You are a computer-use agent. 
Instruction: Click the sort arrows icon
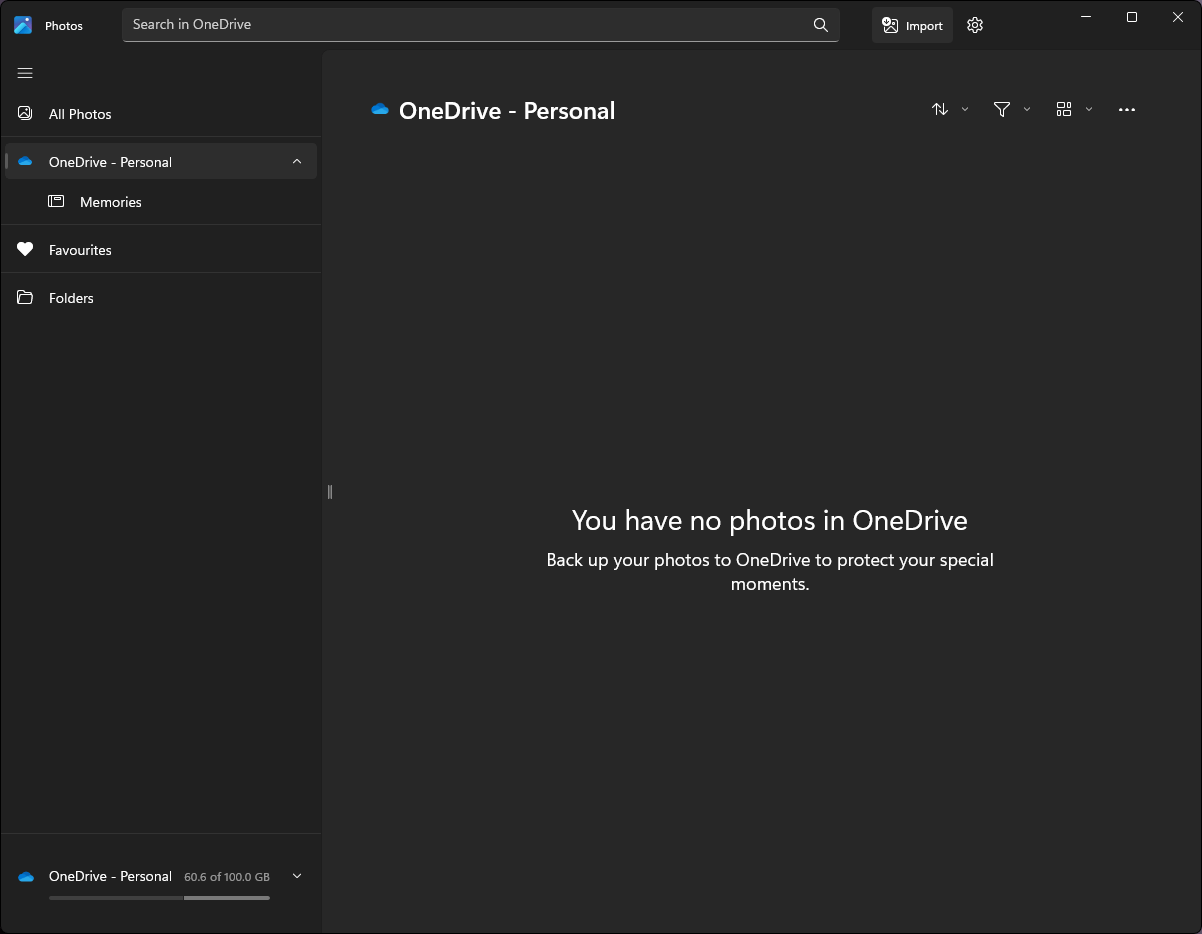[940, 109]
